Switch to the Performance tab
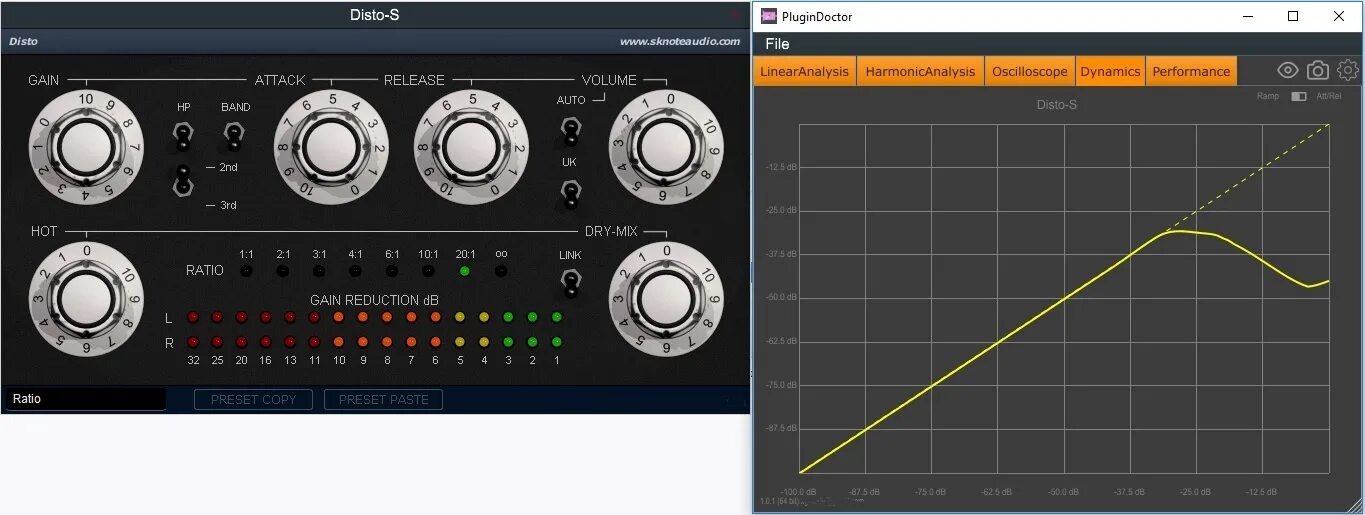The width and height of the screenshot is (1365, 515). point(1191,71)
